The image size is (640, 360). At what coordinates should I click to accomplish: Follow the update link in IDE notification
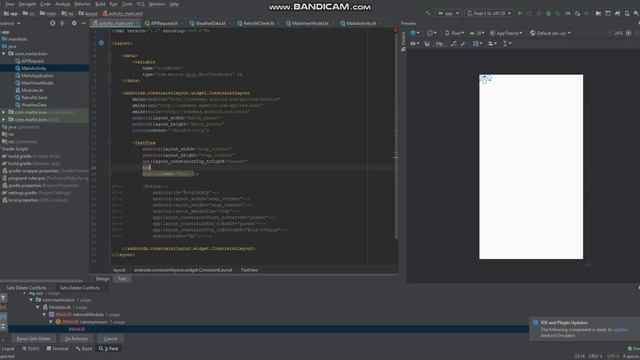coord(620,329)
